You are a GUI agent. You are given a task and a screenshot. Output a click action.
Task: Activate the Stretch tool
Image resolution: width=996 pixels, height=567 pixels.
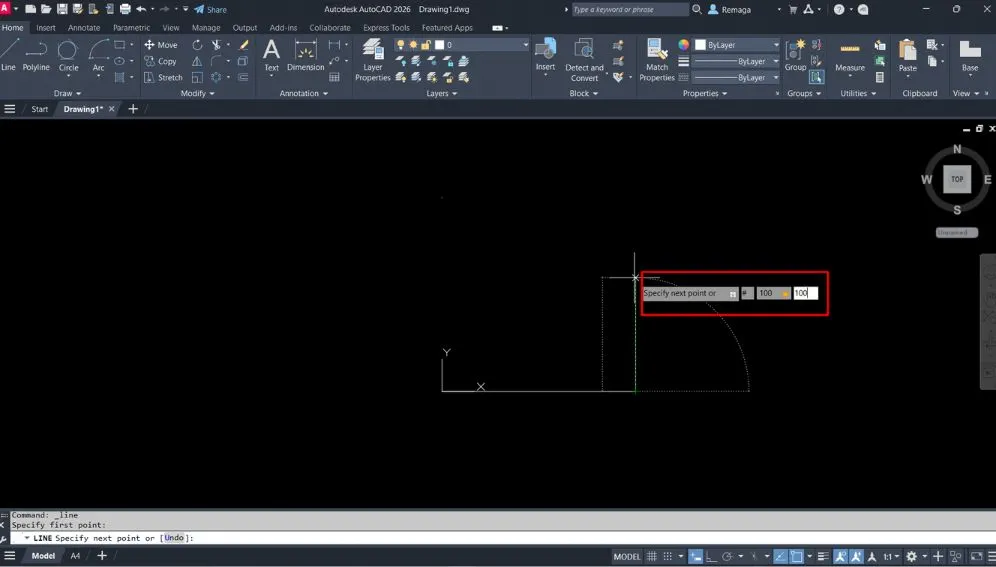click(163, 77)
